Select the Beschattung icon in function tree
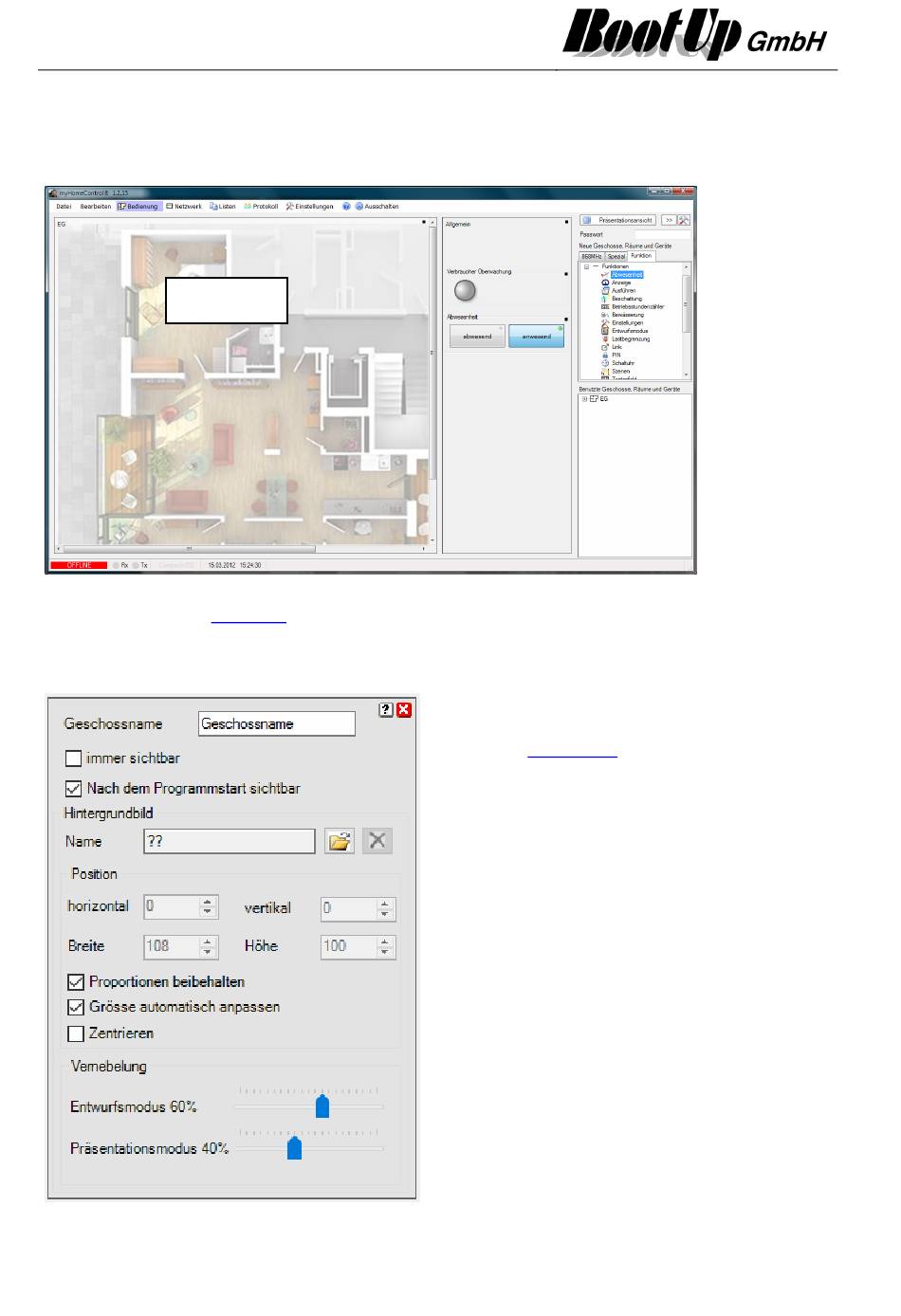This screenshot has height=1316, width=901. click(x=605, y=299)
